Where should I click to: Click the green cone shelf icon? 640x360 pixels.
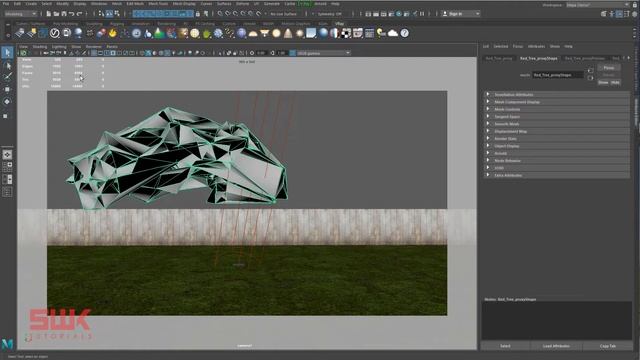(159, 33)
